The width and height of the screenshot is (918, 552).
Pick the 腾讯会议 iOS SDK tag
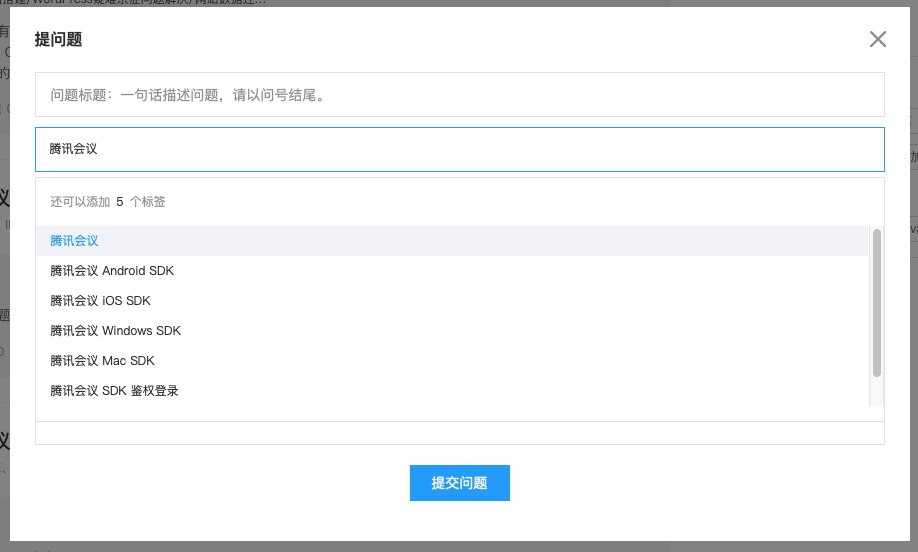451,301
